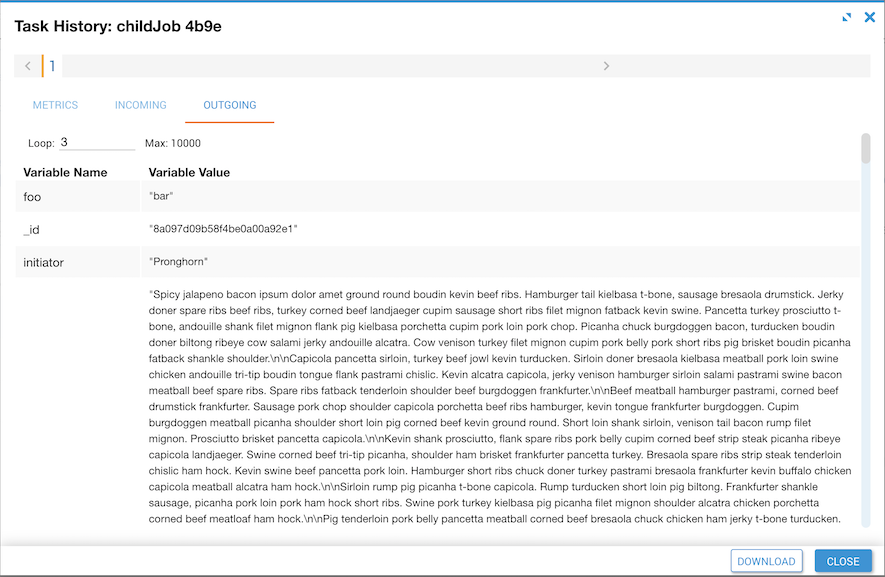This screenshot has width=885, height=577.
Task: Switch to the Metrics tab
Action: pos(55,105)
